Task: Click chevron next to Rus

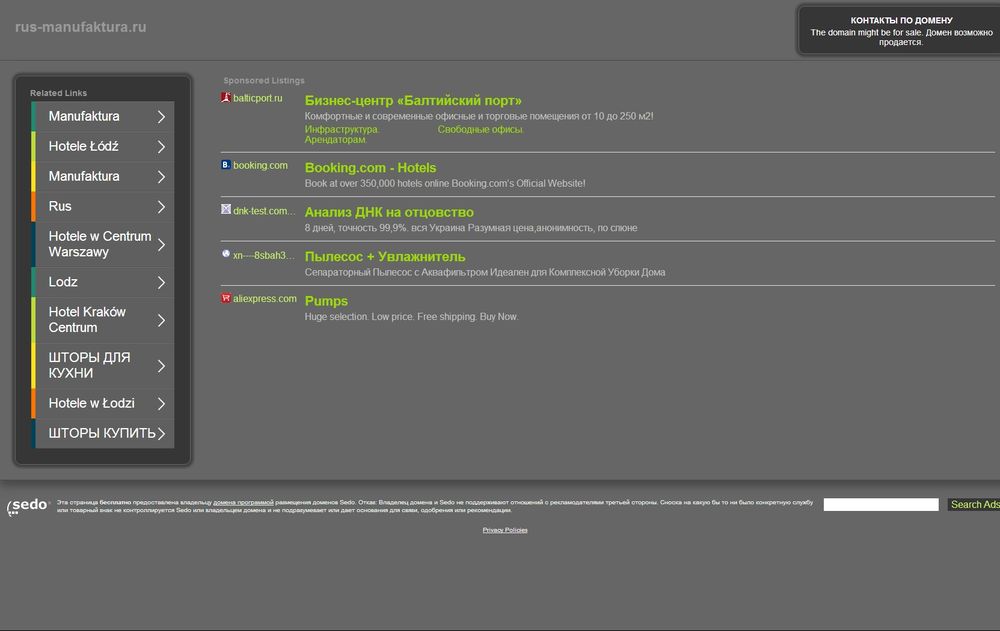Action: 161,207
